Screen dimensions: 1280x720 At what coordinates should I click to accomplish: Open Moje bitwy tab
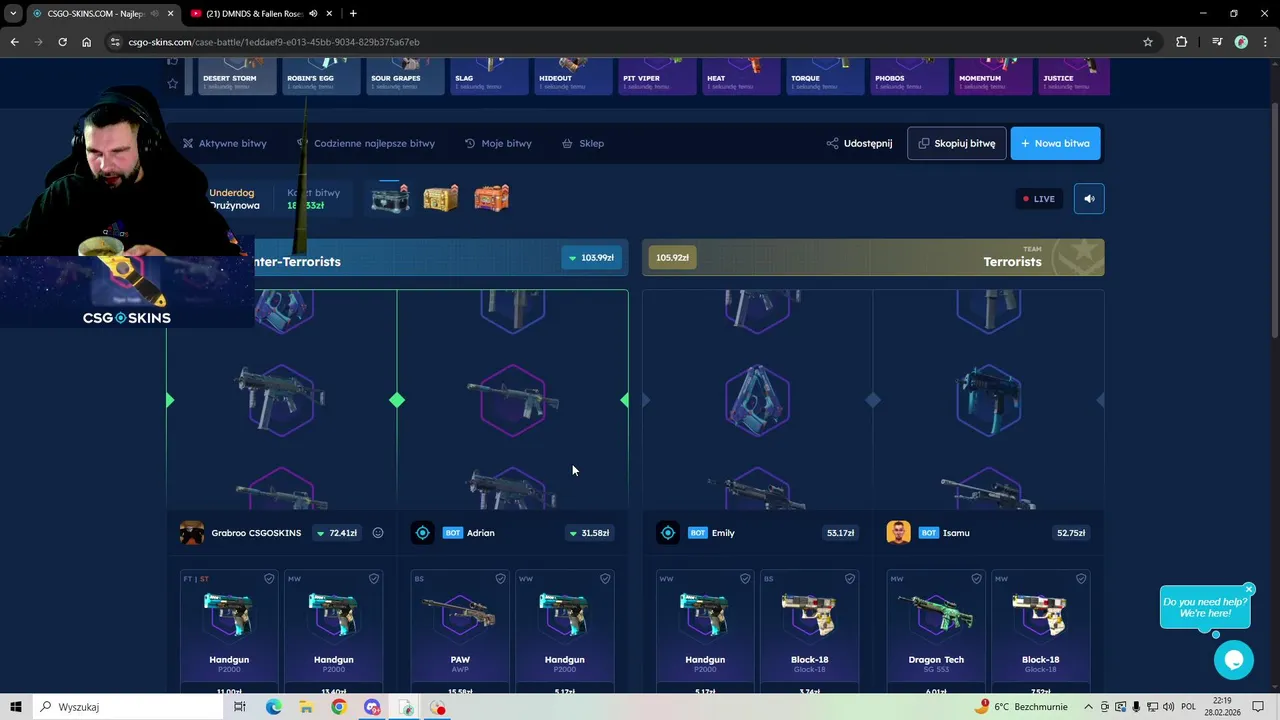point(498,143)
